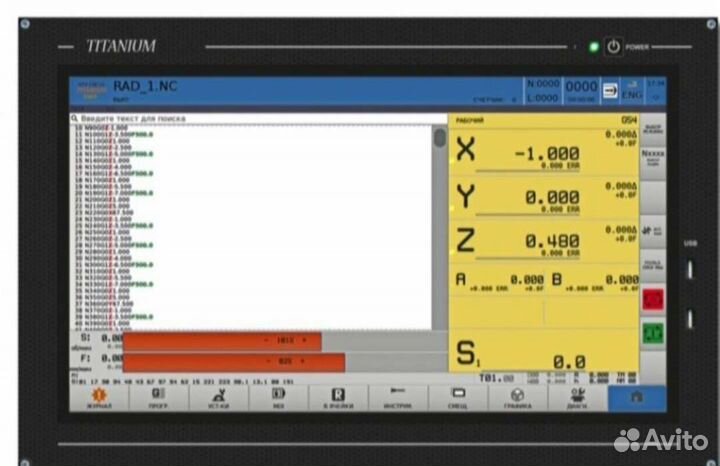Adjust the spindle S override bar
Viewport: 720px width, 466px height.
(222, 341)
